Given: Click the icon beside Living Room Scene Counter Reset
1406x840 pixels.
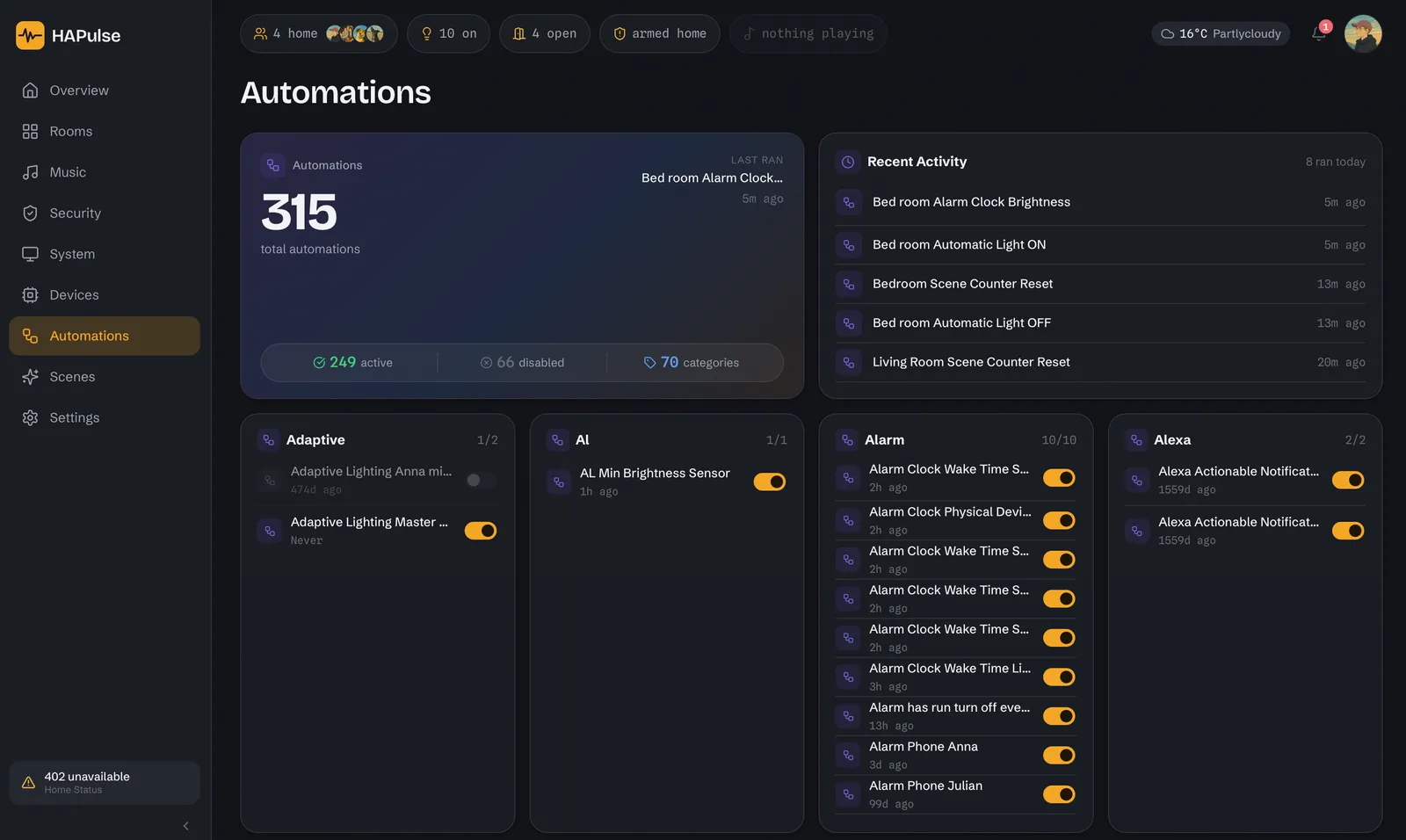Looking at the screenshot, I should (848, 362).
